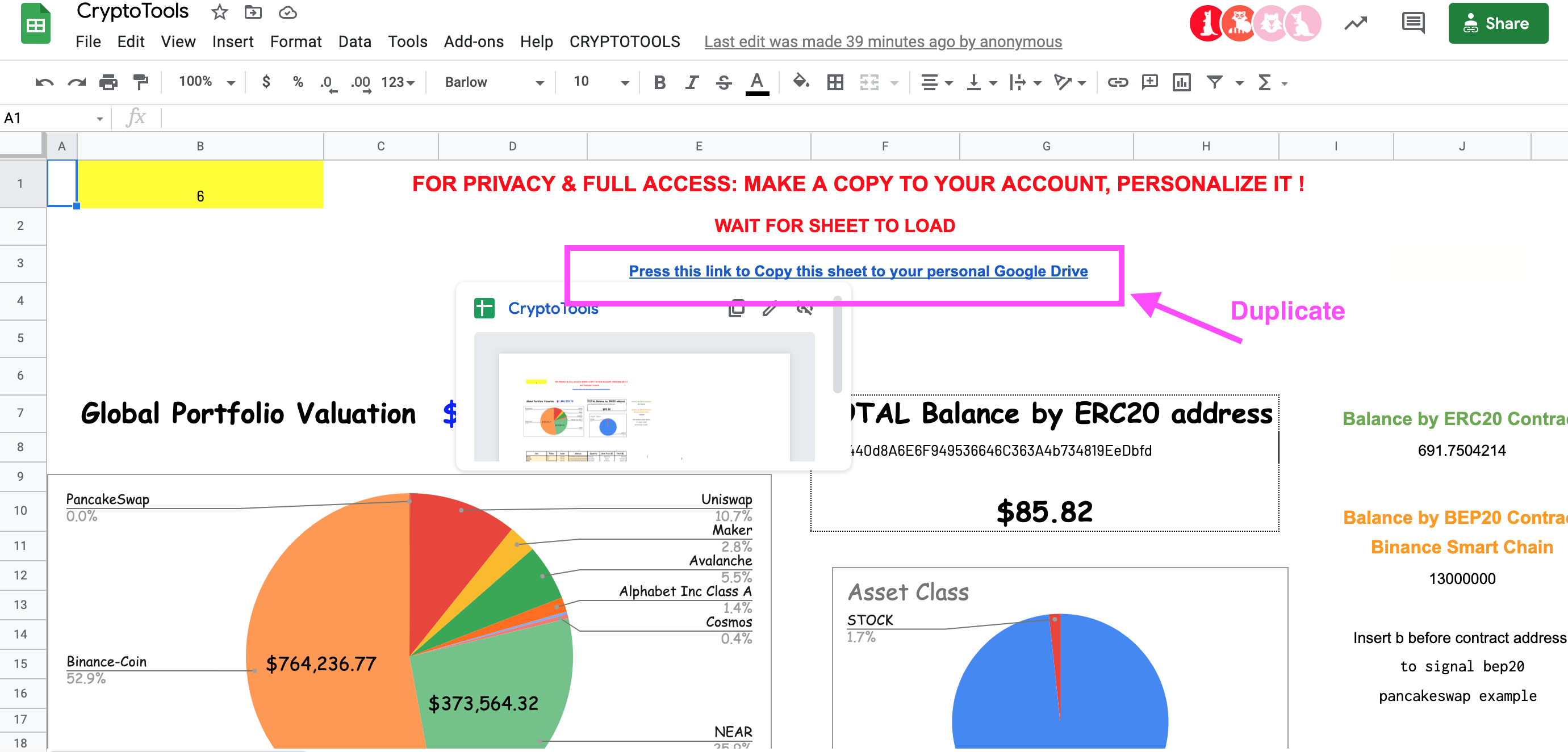This screenshot has height=752, width=1568.
Task: Open the Insert menu
Action: (x=232, y=41)
